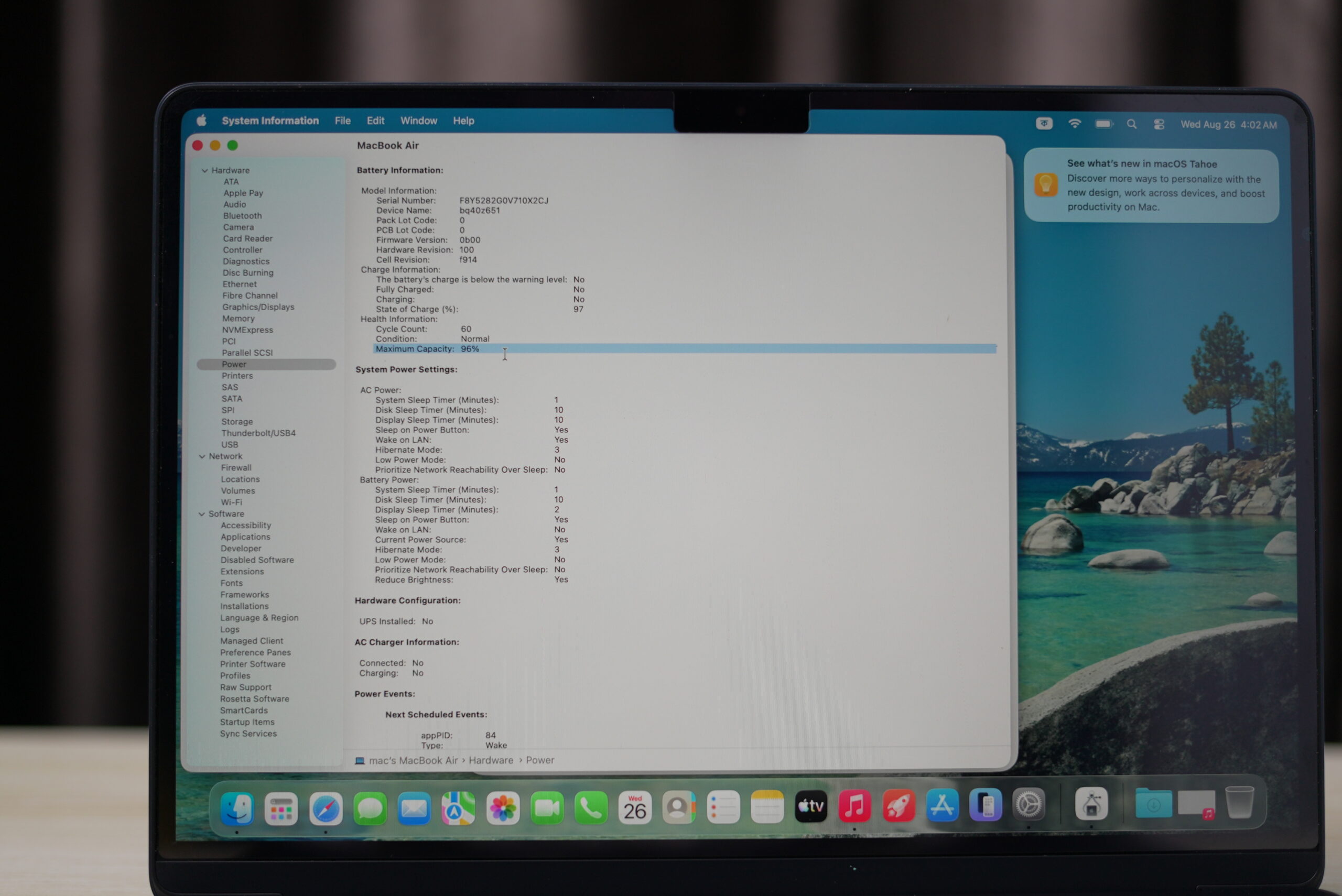Image resolution: width=1342 pixels, height=896 pixels.
Task: Open Photos app in Dock
Action: tap(502, 807)
